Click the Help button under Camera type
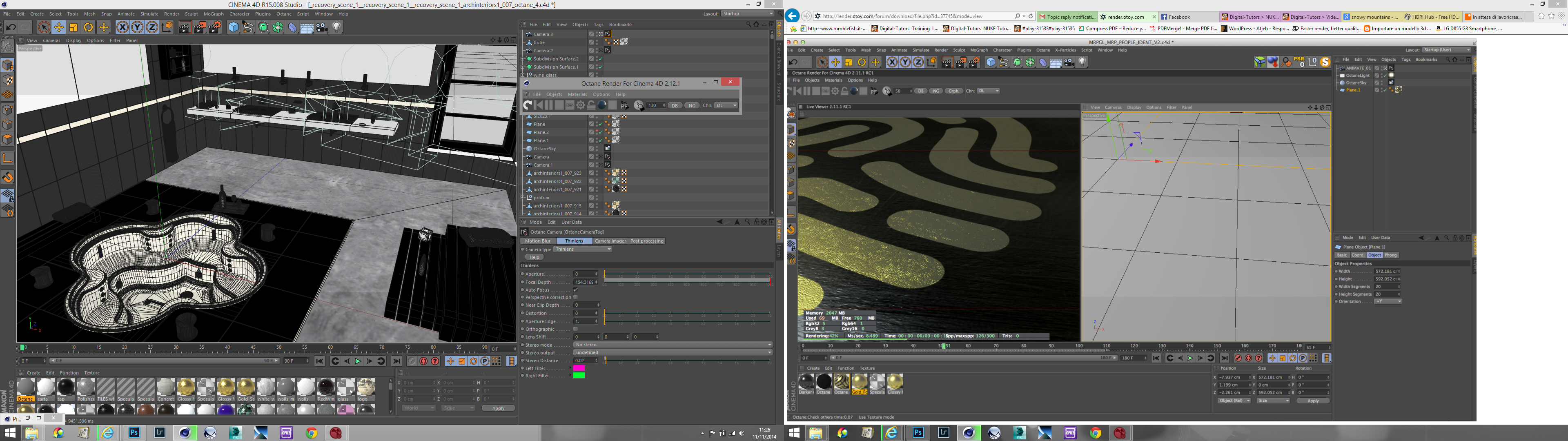Viewport: 1568px width, 441px height. tap(534, 257)
